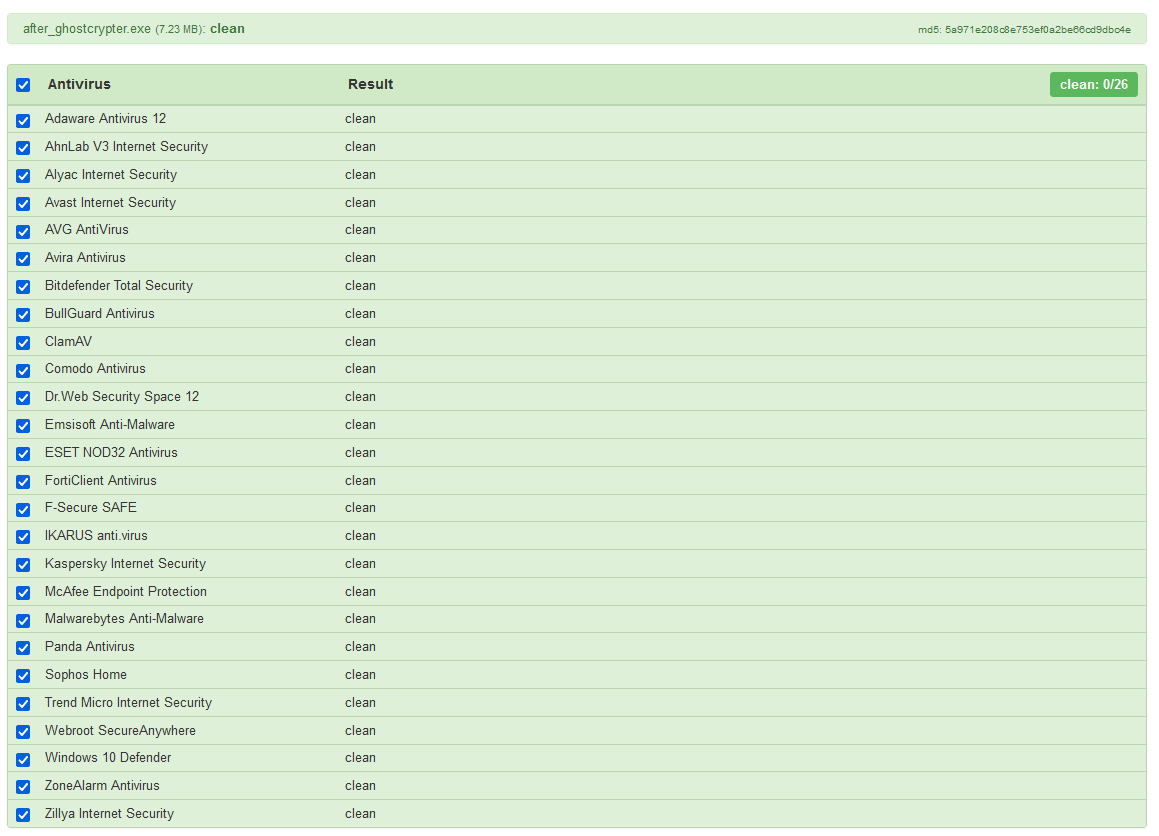This screenshot has width=1159, height=836.
Task: Uncheck the Adaware Antivirus 12 checkbox
Action: (x=23, y=120)
